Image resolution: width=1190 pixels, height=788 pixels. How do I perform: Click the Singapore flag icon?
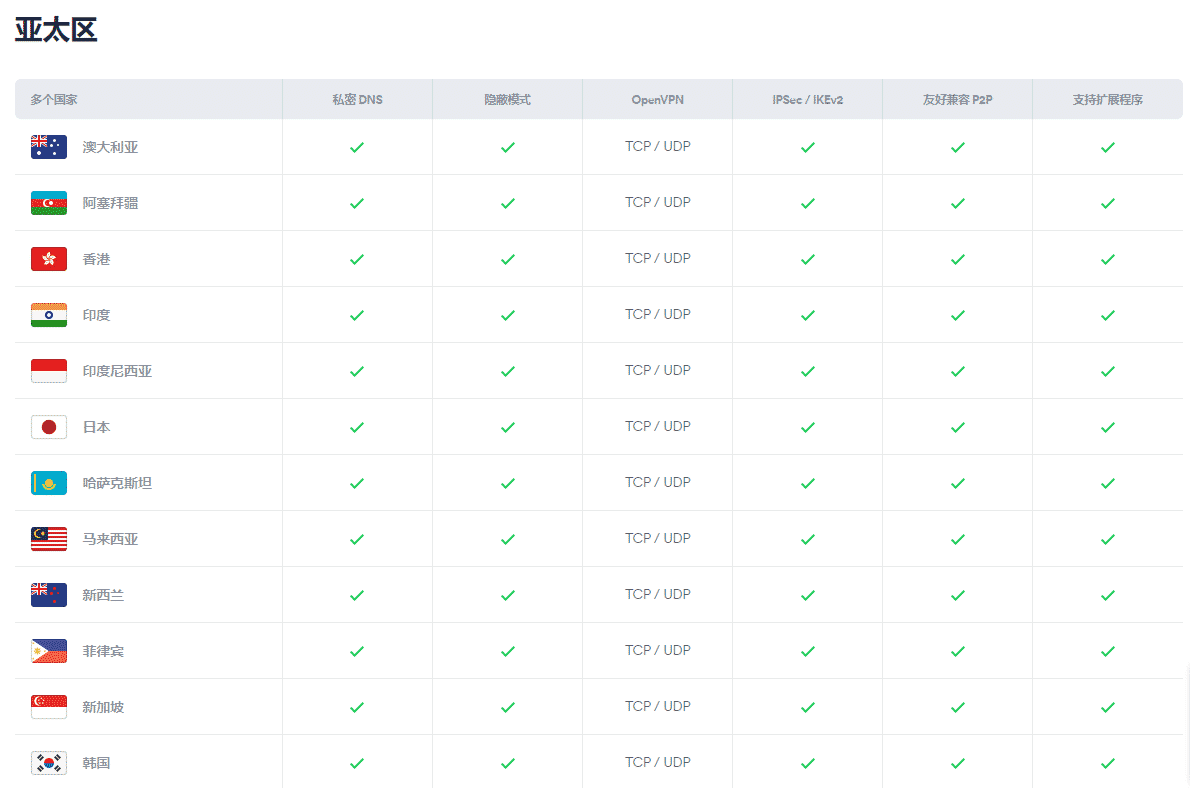pos(49,707)
